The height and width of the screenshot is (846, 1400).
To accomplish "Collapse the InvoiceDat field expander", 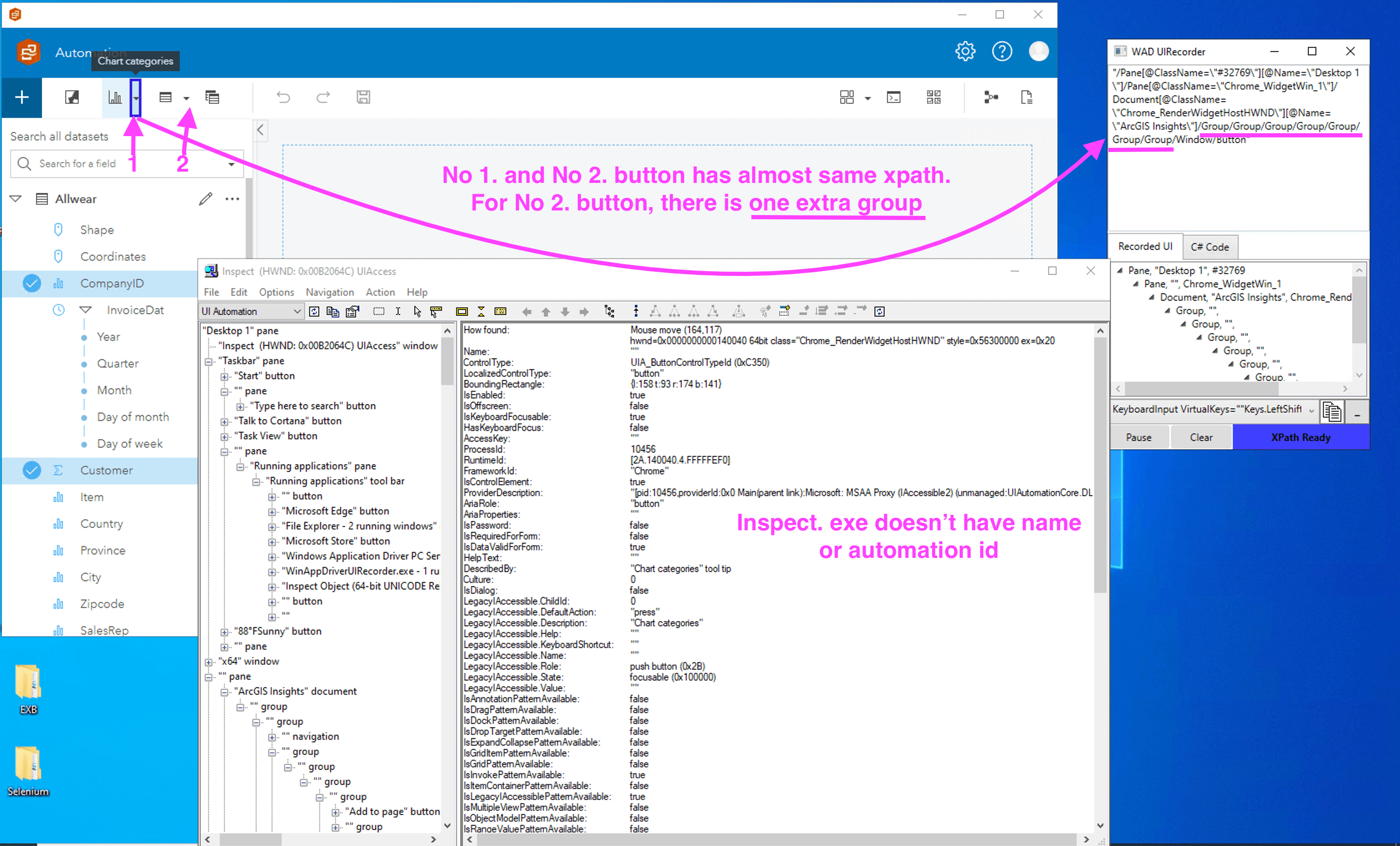I will [85, 310].
